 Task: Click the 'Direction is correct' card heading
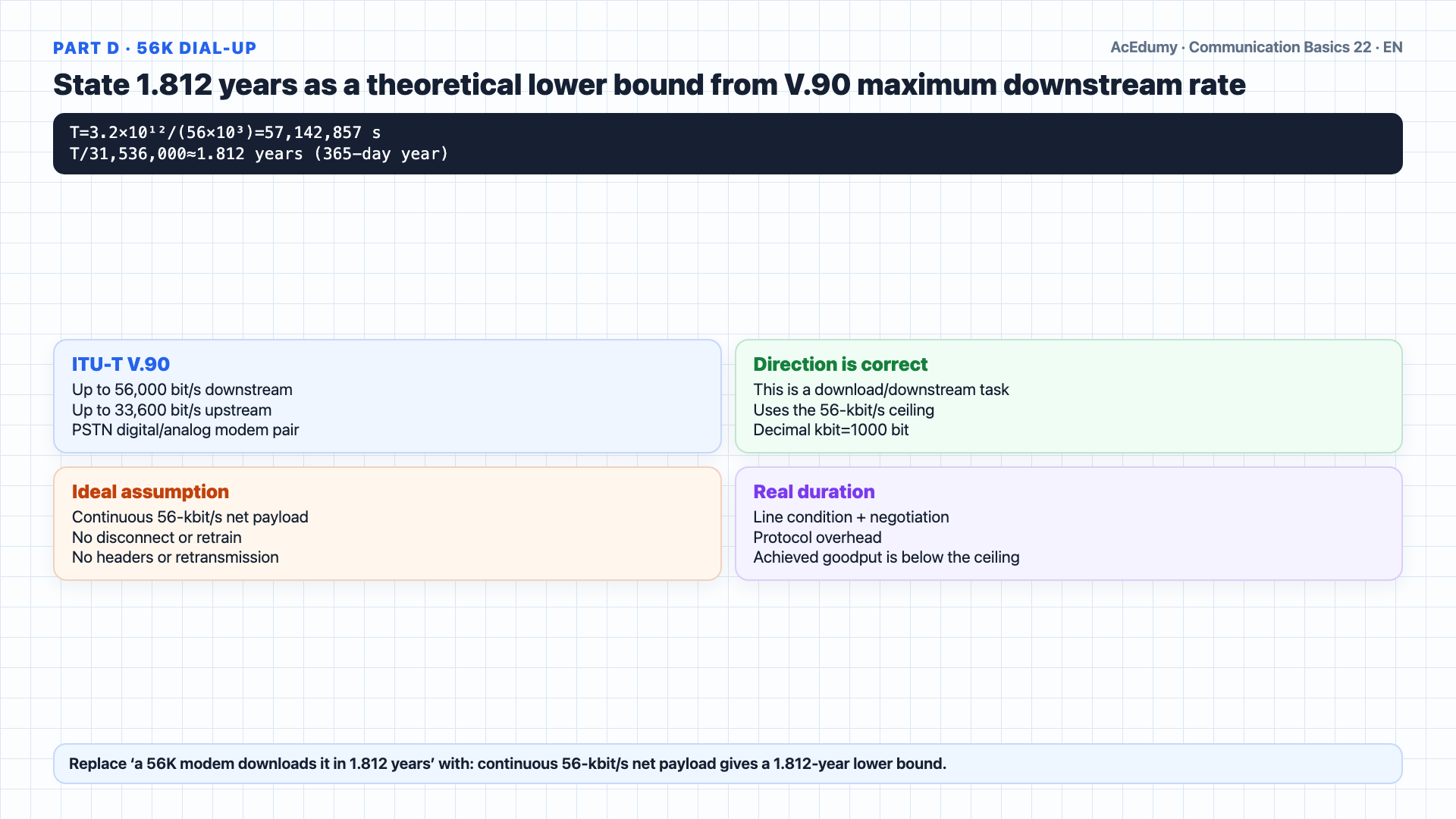click(840, 364)
